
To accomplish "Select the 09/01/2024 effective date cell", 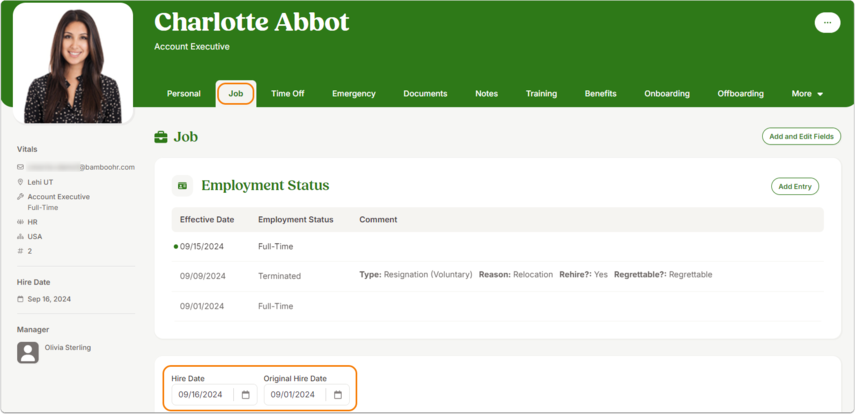I will [x=202, y=306].
